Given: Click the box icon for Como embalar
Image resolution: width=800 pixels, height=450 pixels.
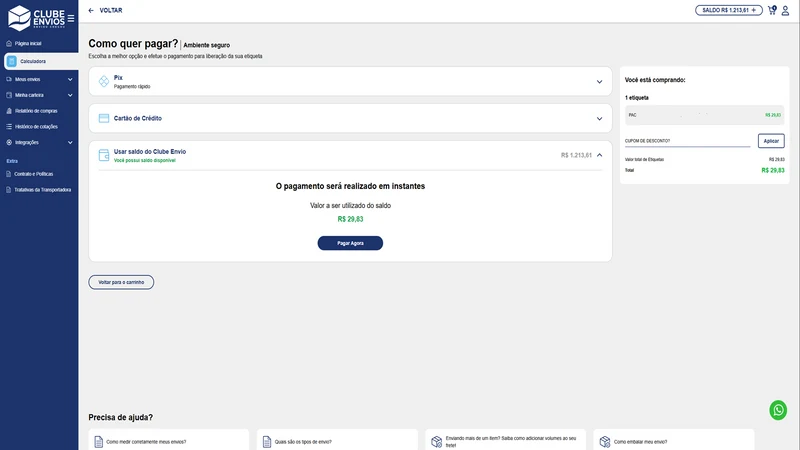Looking at the screenshot, I should click(605, 442).
